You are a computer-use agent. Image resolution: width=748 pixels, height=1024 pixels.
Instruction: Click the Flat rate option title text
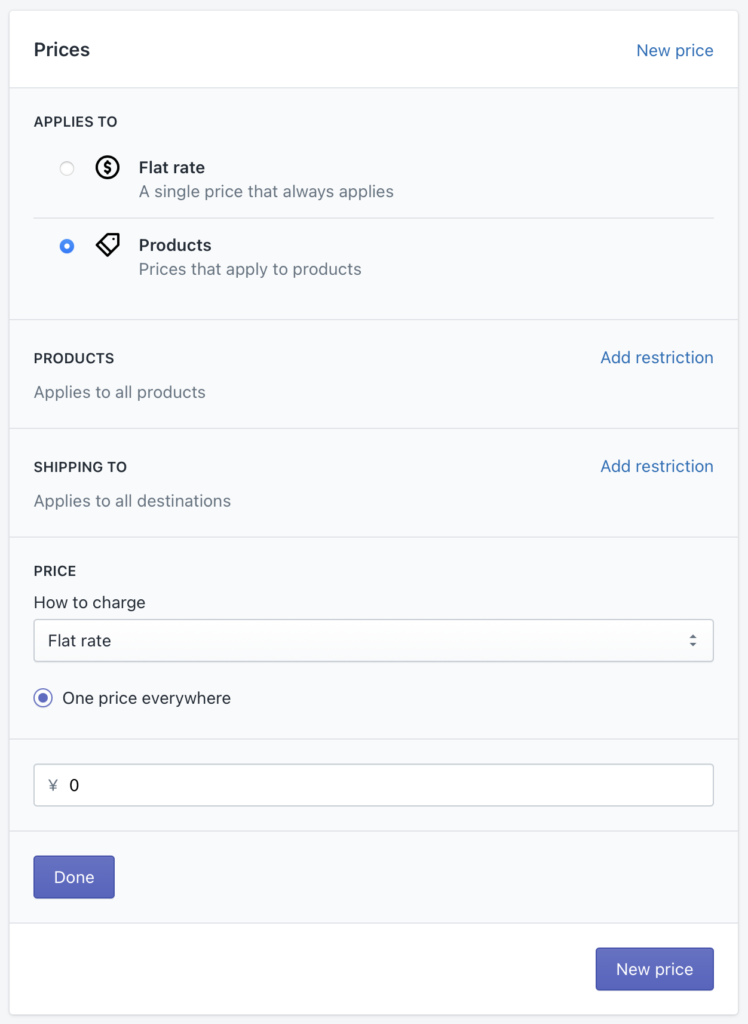[x=172, y=168]
